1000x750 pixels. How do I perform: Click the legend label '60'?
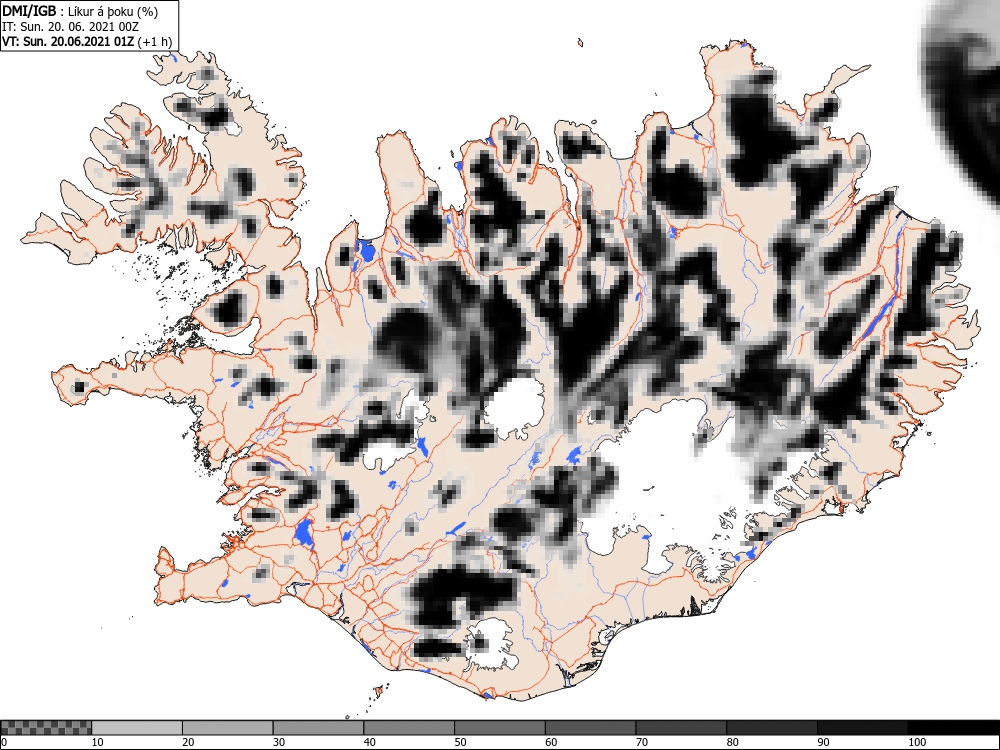pos(550,742)
